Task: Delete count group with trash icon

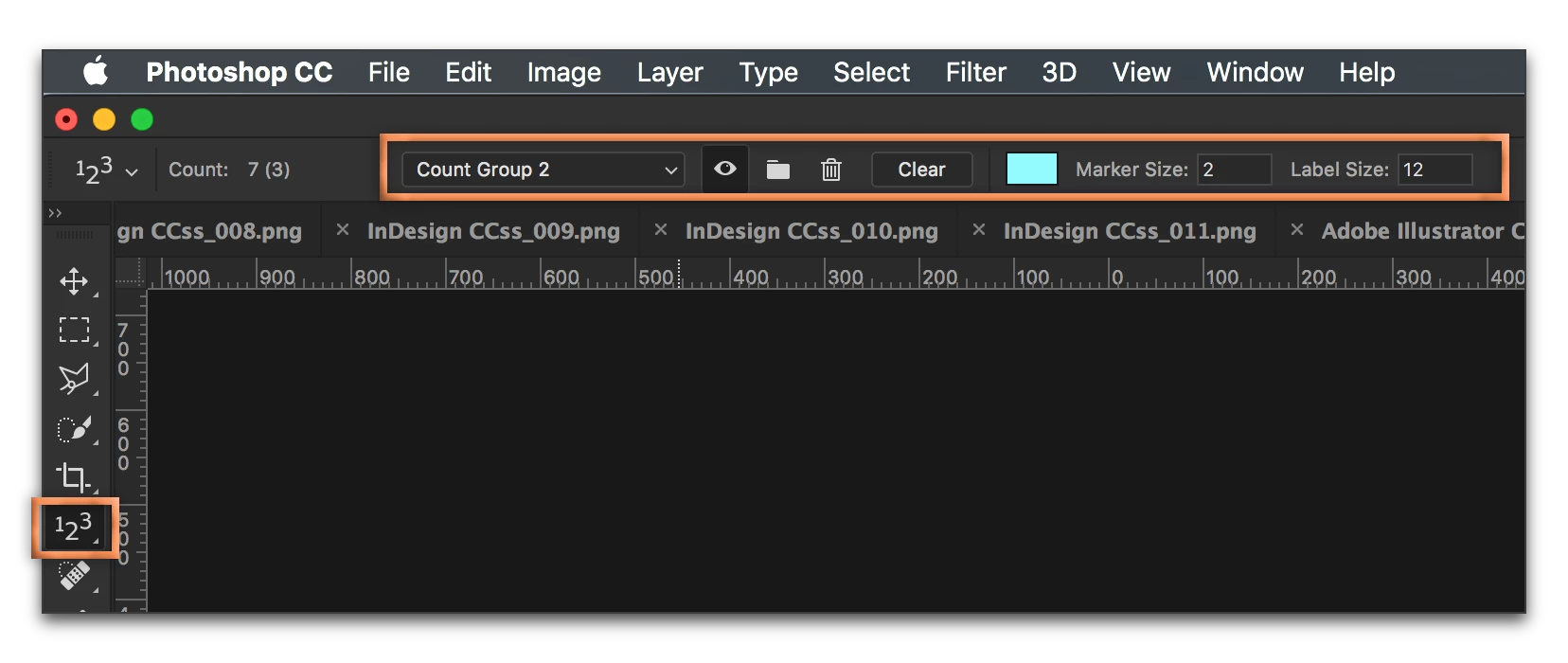Action: 831,170
